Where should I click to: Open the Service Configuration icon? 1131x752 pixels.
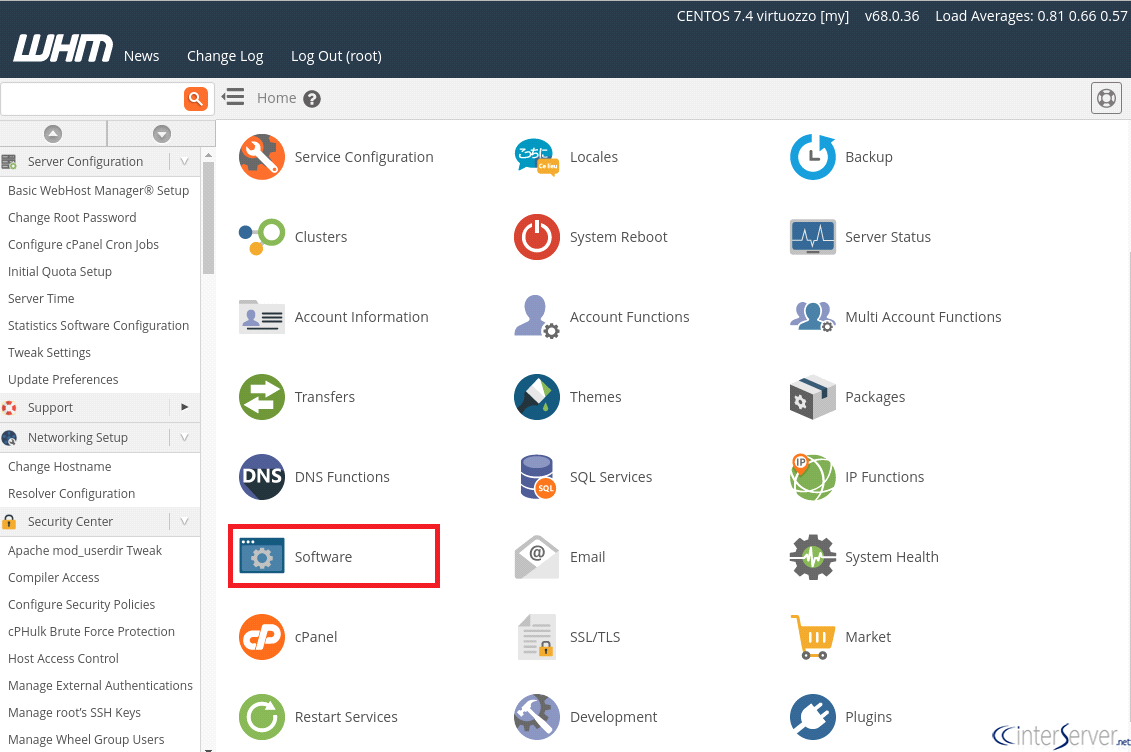click(x=262, y=156)
